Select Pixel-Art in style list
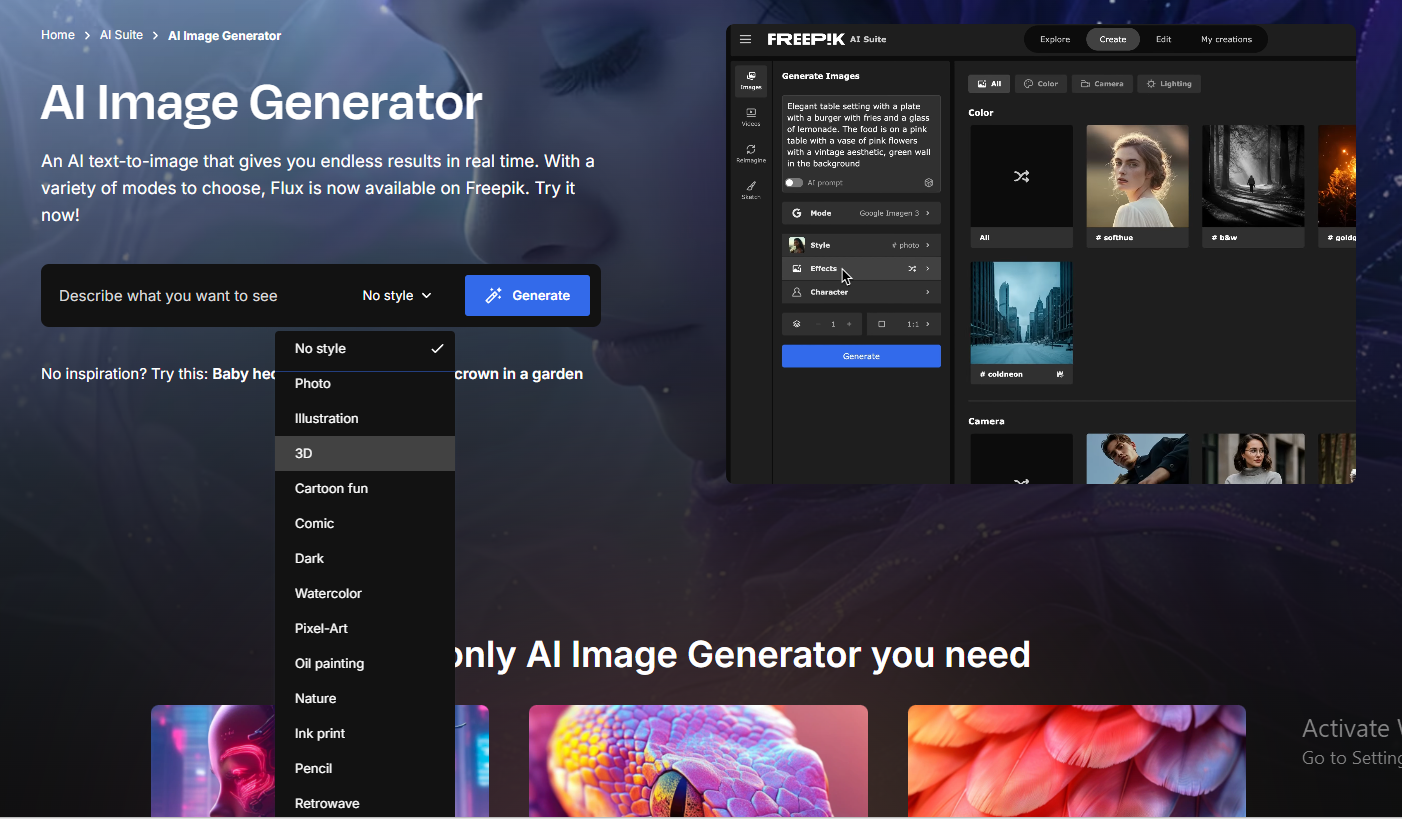This screenshot has height=819, width=1402. (x=365, y=628)
